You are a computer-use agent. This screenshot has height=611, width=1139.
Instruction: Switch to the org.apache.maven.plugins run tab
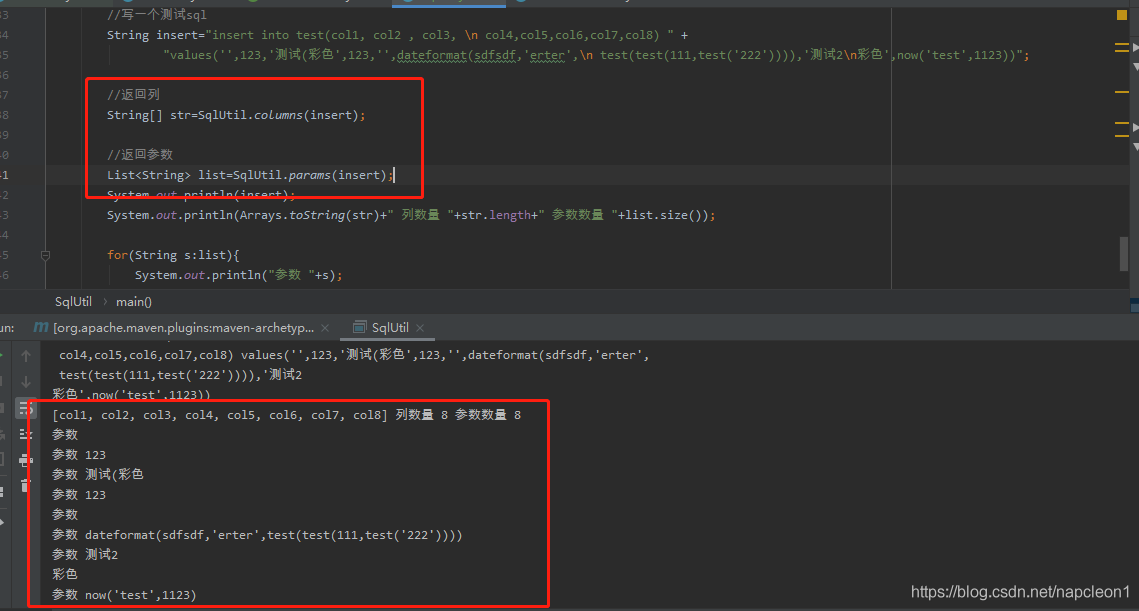(x=183, y=328)
